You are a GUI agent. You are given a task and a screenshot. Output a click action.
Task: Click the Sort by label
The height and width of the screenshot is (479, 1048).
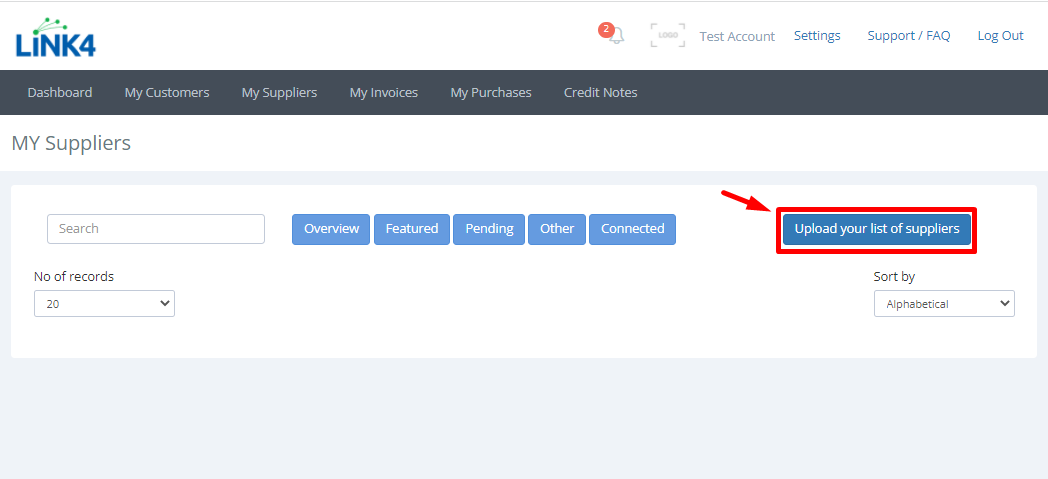(894, 277)
